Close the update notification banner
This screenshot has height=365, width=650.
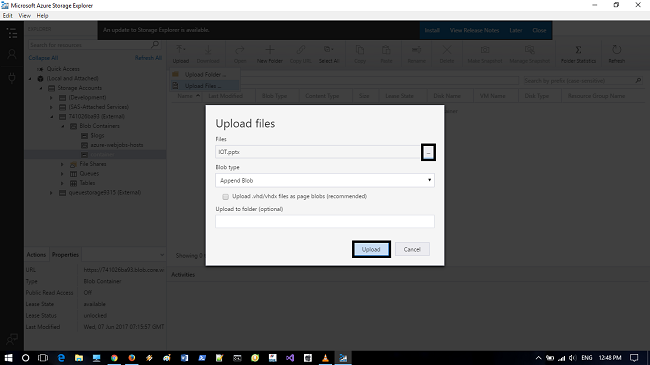tap(539, 30)
